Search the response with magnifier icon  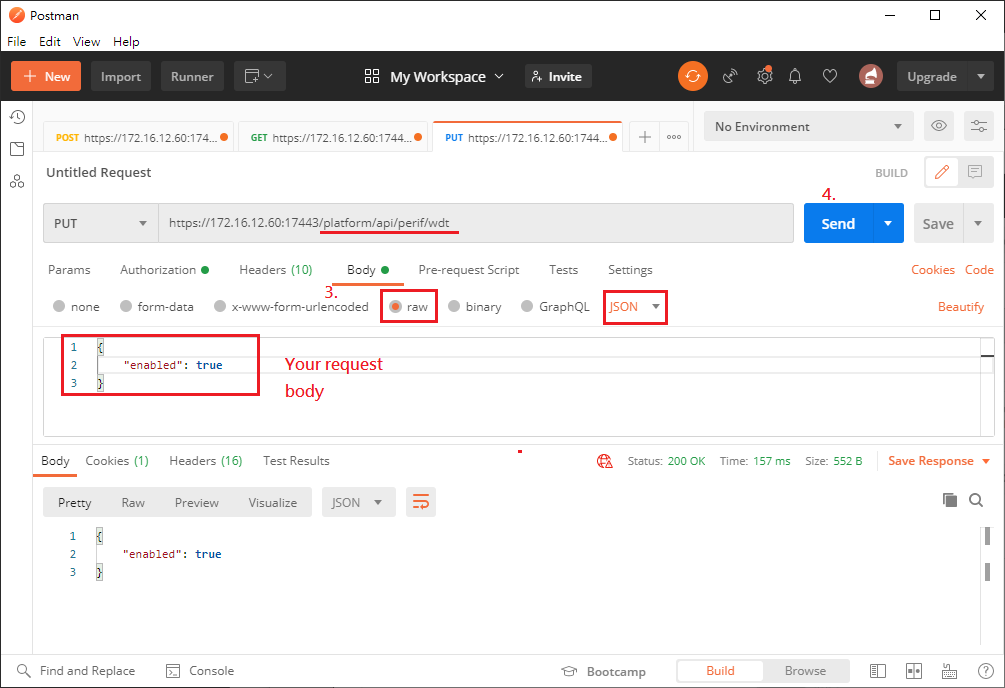click(976, 500)
